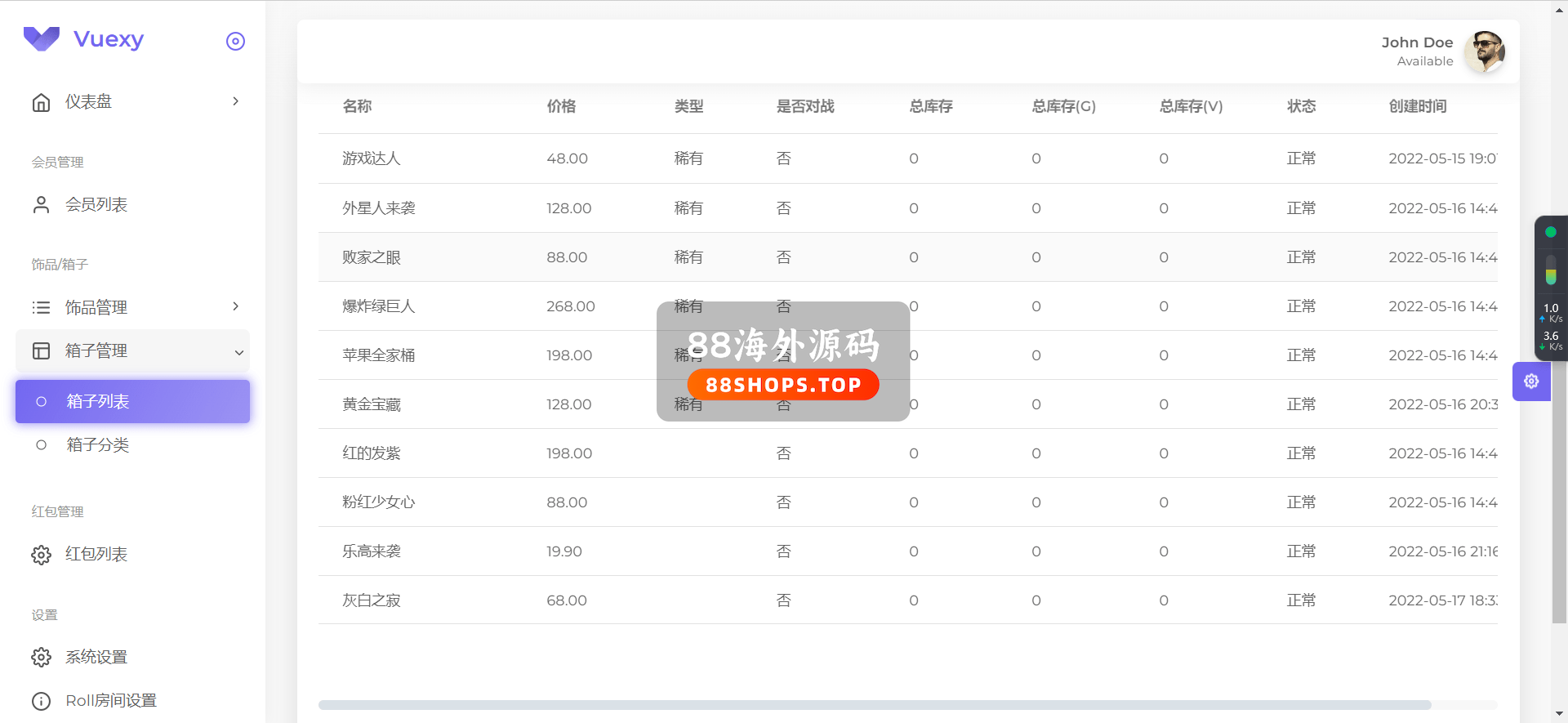This screenshot has width=1568, height=723.
Task: Expand the 仪表盘 chevron arrow
Action: (x=236, y=101)
